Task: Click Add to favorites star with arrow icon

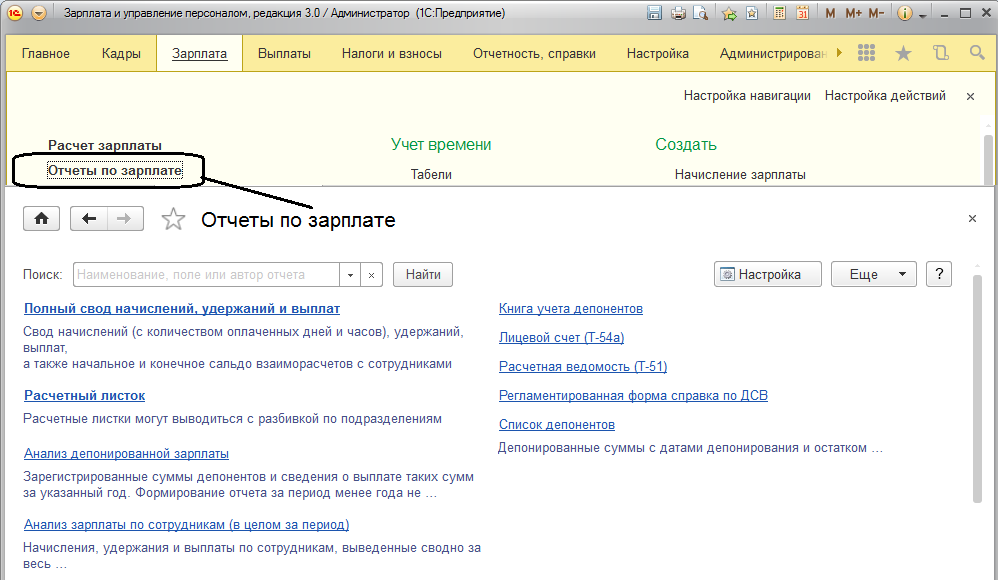Action: (x=729, y=13)
